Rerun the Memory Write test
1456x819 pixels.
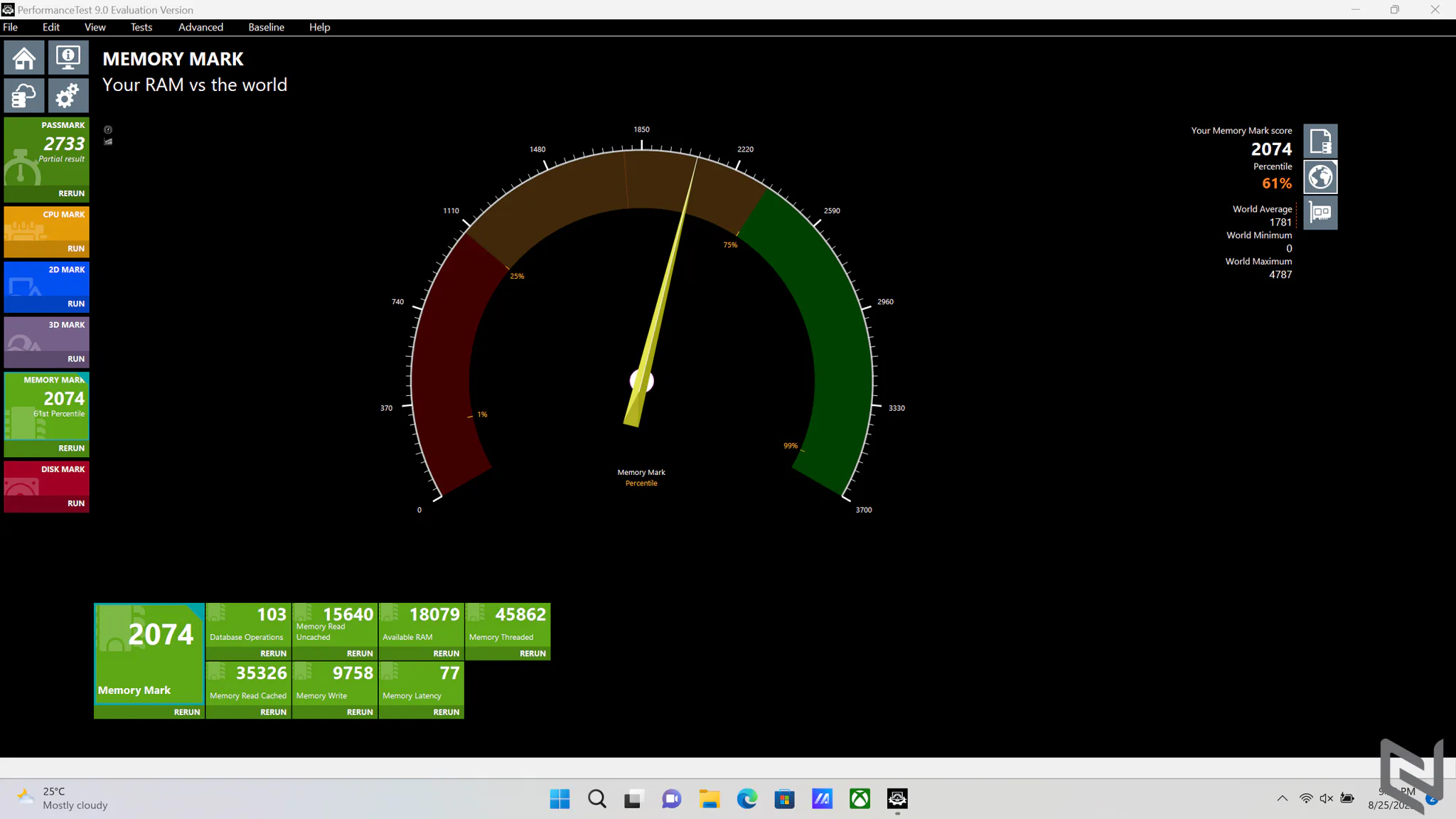(x=360, y=712)
